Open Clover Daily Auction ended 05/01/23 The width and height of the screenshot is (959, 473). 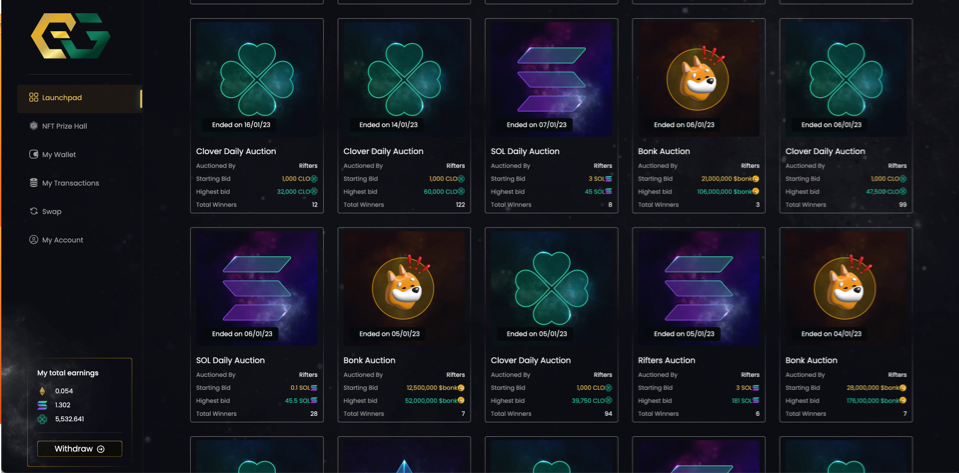[551, 288]
